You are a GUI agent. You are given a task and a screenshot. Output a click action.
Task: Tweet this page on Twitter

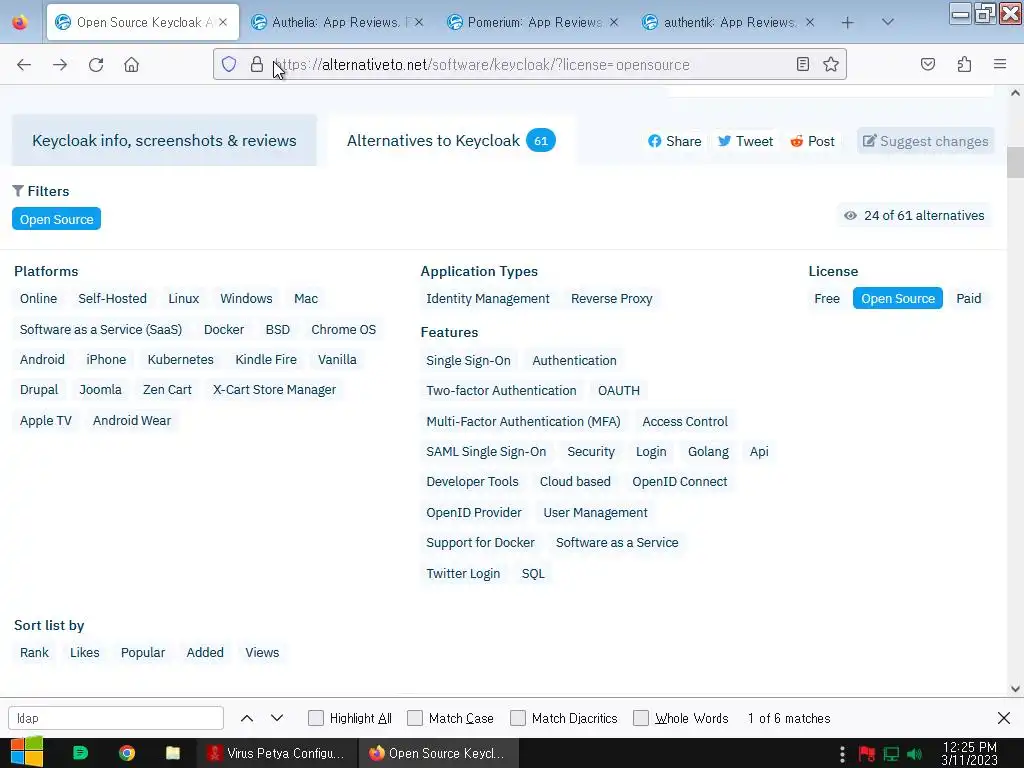coord(745,141)
